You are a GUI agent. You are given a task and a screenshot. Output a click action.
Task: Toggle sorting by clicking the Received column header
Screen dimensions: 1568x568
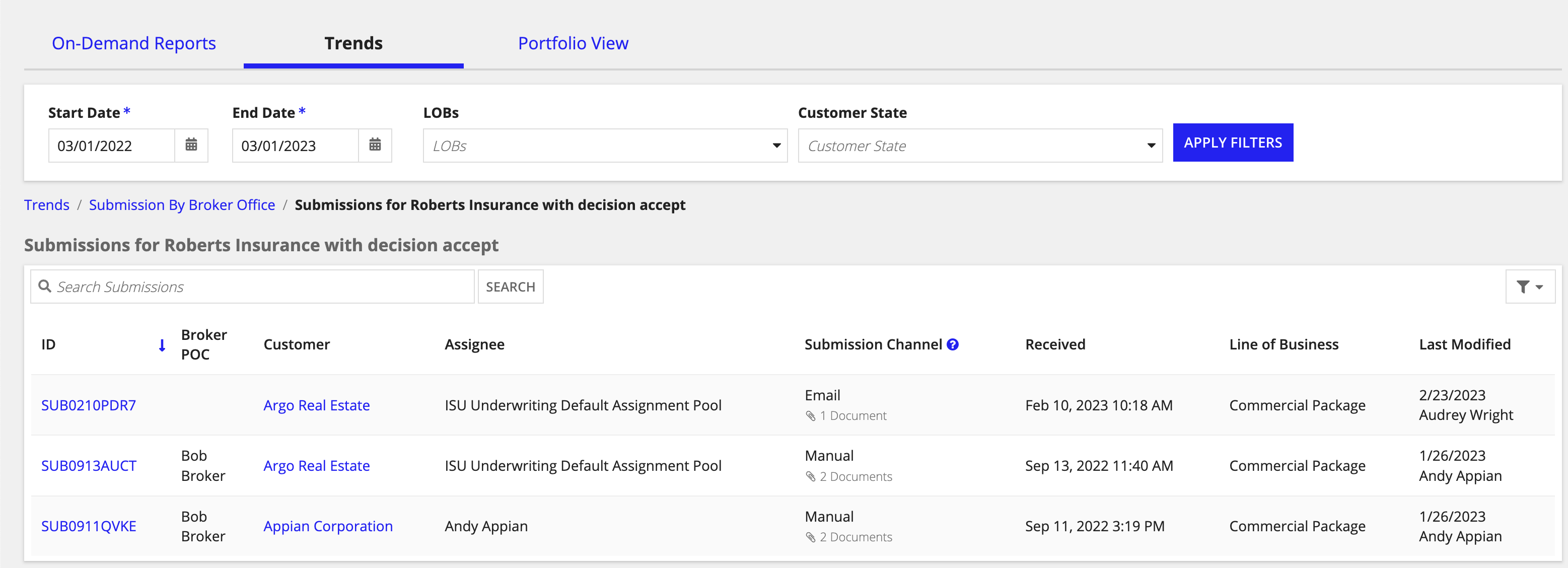click(1055, 344)
